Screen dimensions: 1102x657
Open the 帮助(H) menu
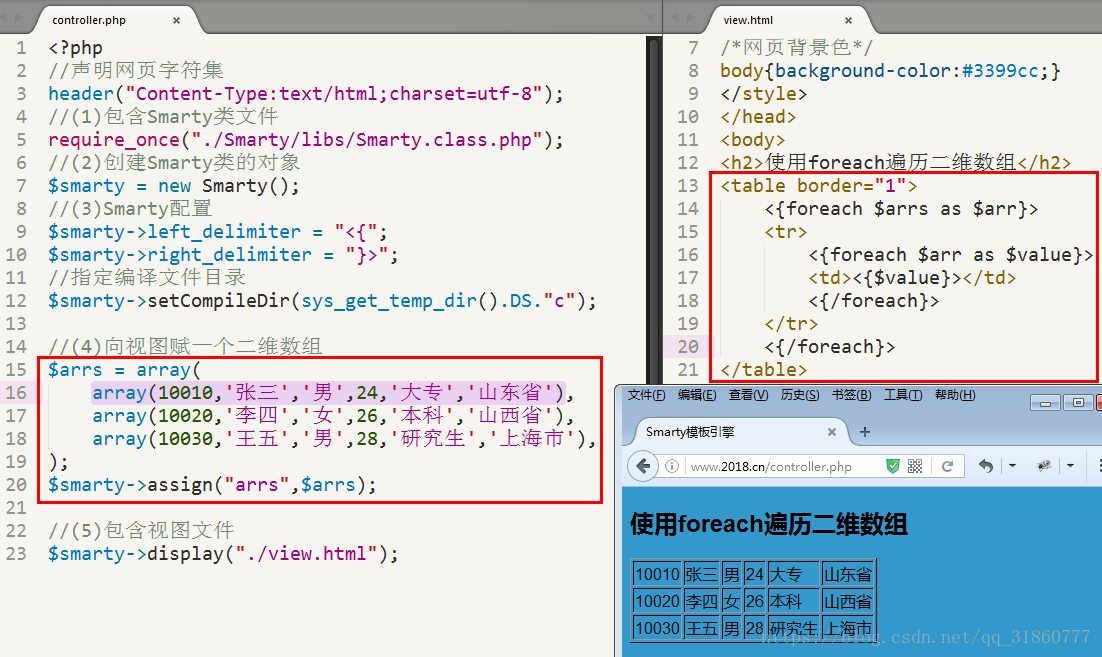click(954, 395)
